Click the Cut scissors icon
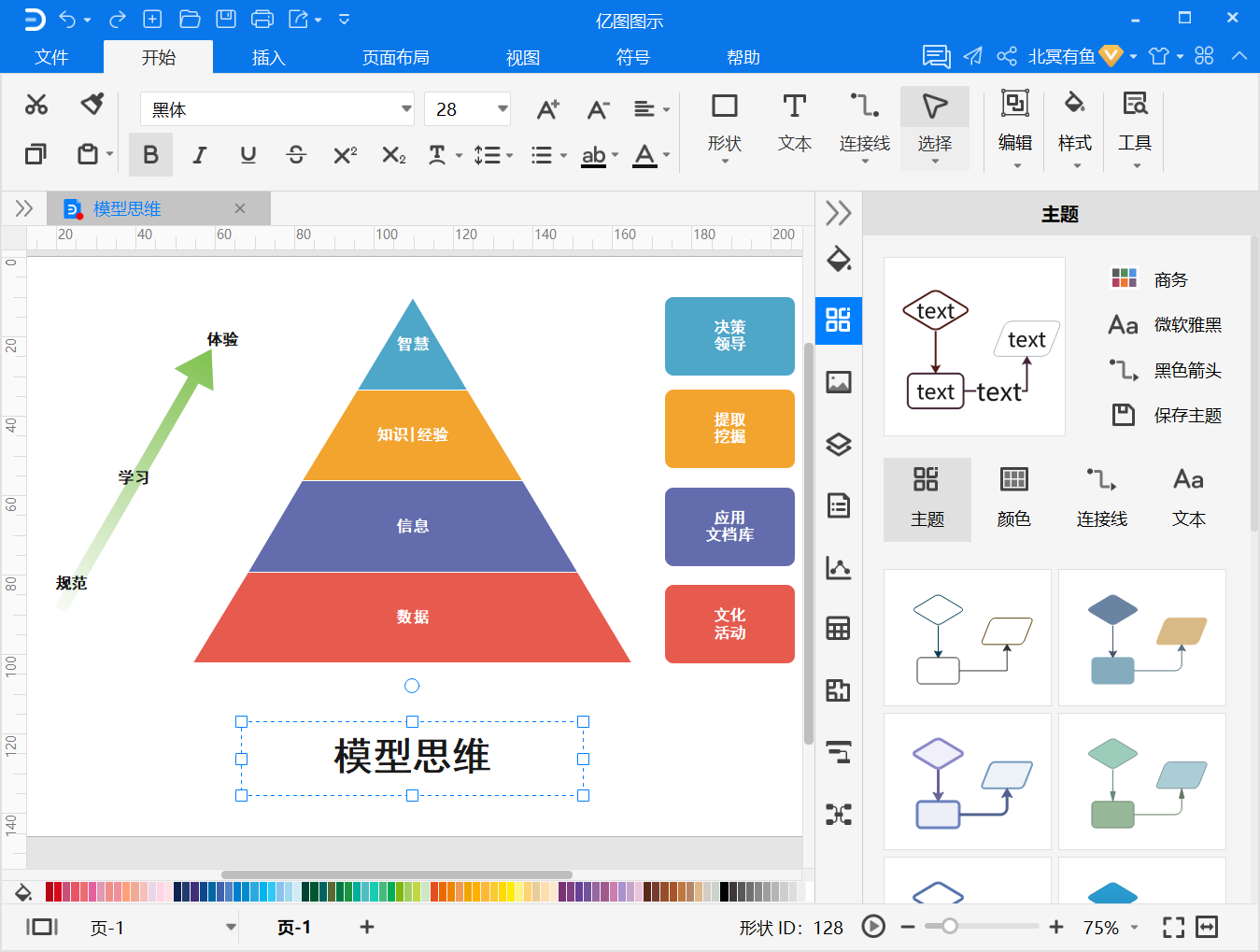Viewport: 1260px width, 952px height. (x=36, y=104)
